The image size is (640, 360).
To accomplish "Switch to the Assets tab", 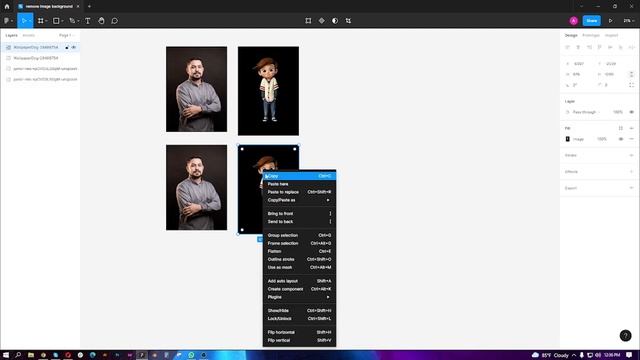I will (28, 36).
